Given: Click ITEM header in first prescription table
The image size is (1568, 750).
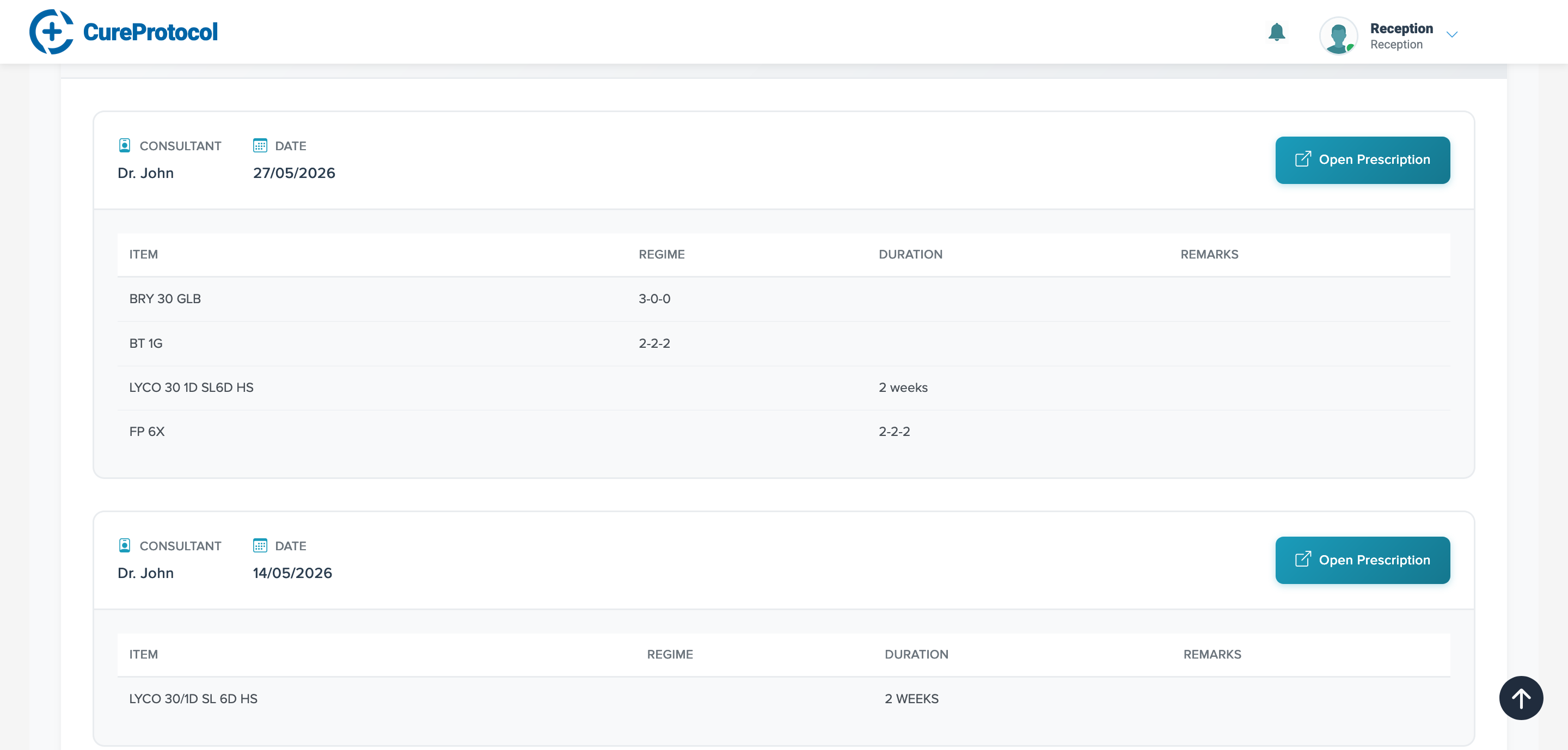Looking at the screenshot, I should pos(143,254).
